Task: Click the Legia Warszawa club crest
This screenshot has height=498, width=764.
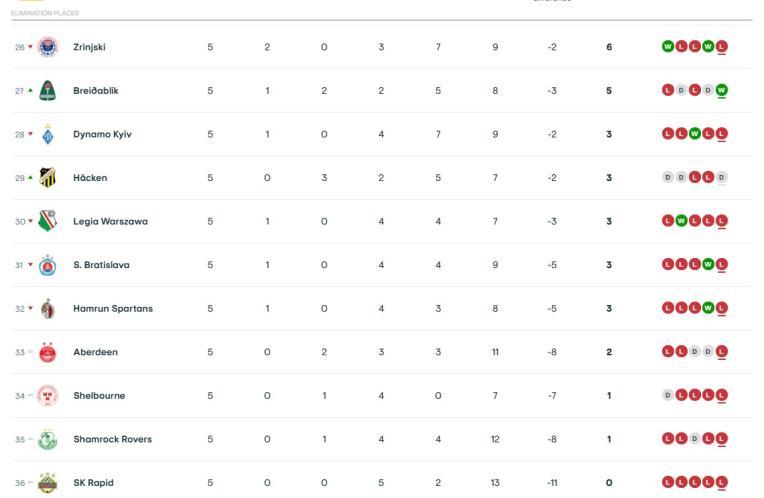Action: pos(48,221)
